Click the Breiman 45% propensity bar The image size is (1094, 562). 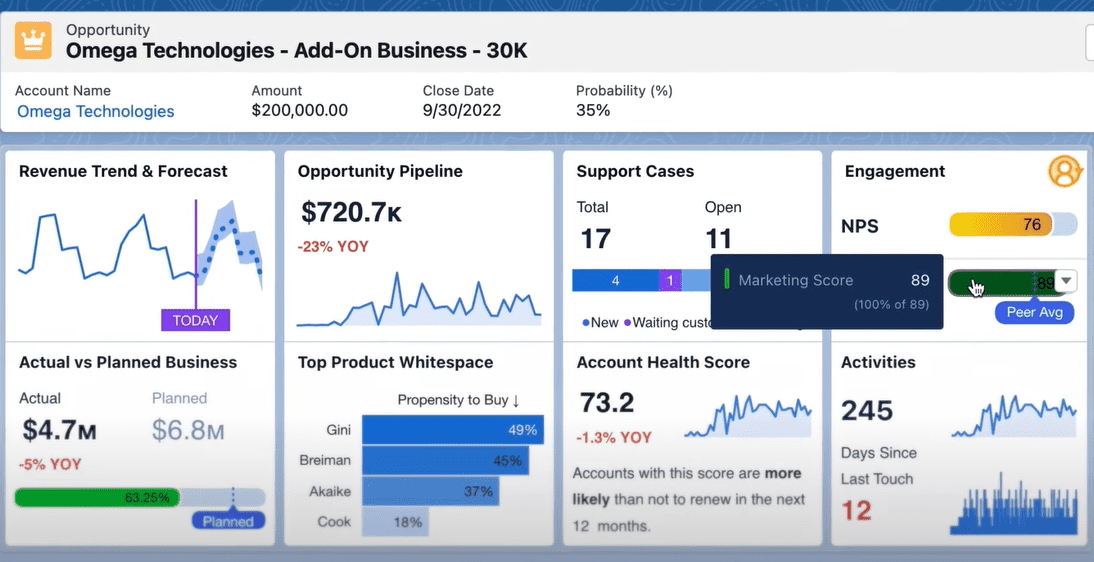click(x=445, y=461)
